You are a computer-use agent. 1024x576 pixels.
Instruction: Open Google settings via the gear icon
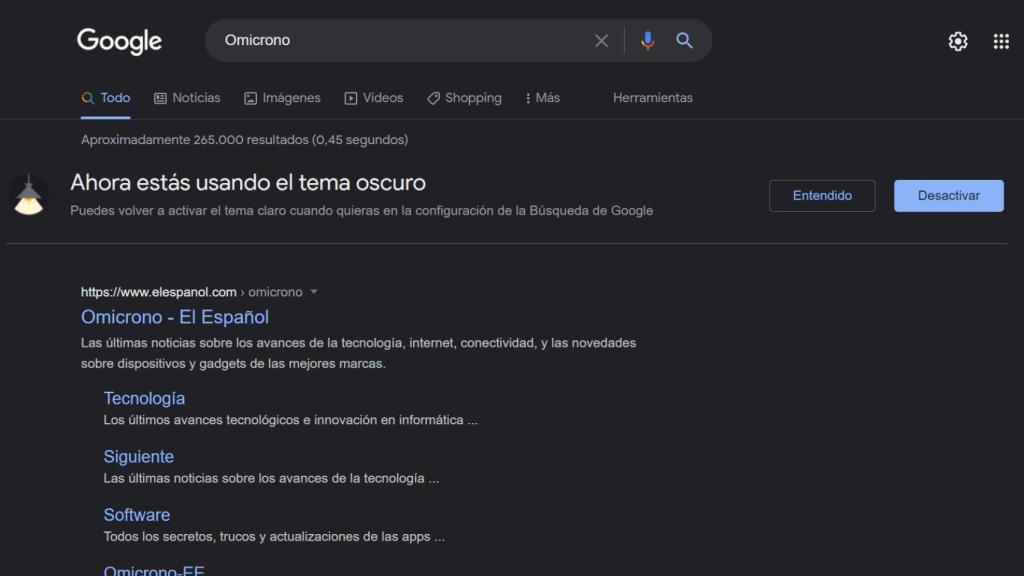[x=957, y=41]
